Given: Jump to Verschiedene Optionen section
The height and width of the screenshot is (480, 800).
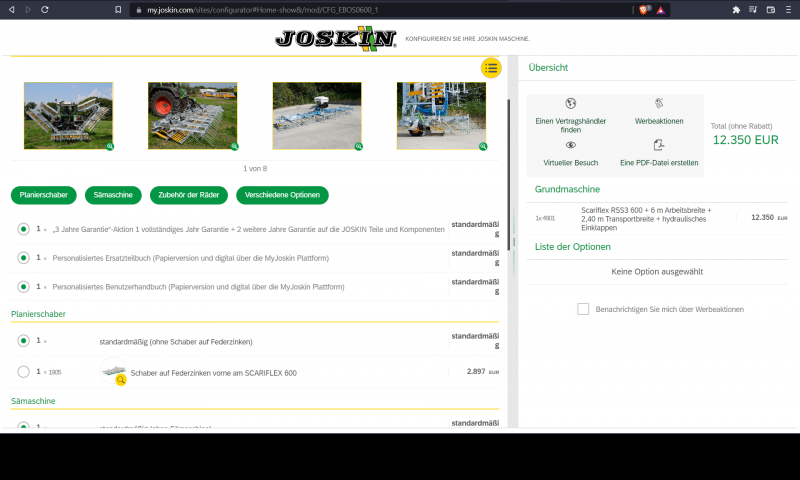Looking at the screenshot, I should tap(282, 195).
